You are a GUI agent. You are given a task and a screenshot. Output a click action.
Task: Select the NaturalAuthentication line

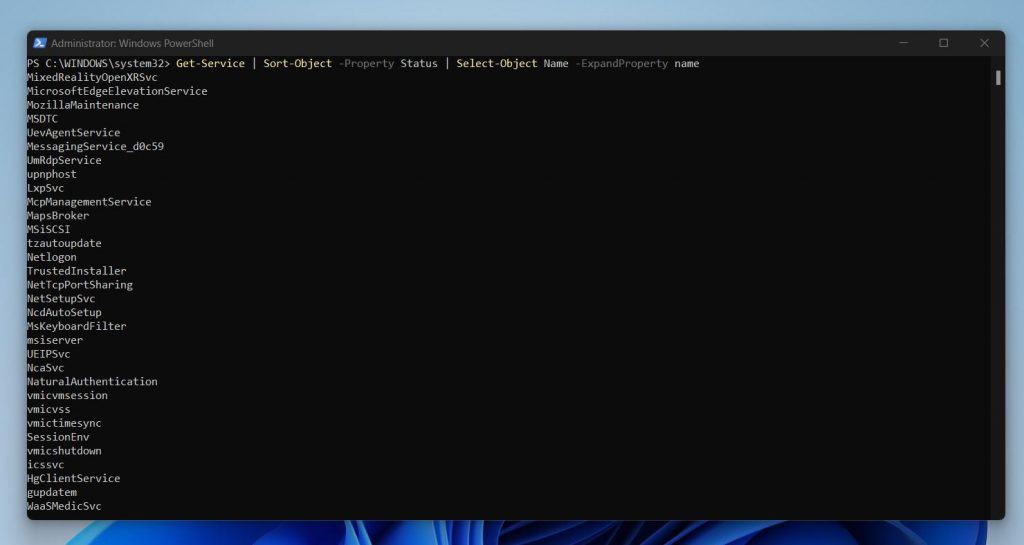(x=92, y=381)
